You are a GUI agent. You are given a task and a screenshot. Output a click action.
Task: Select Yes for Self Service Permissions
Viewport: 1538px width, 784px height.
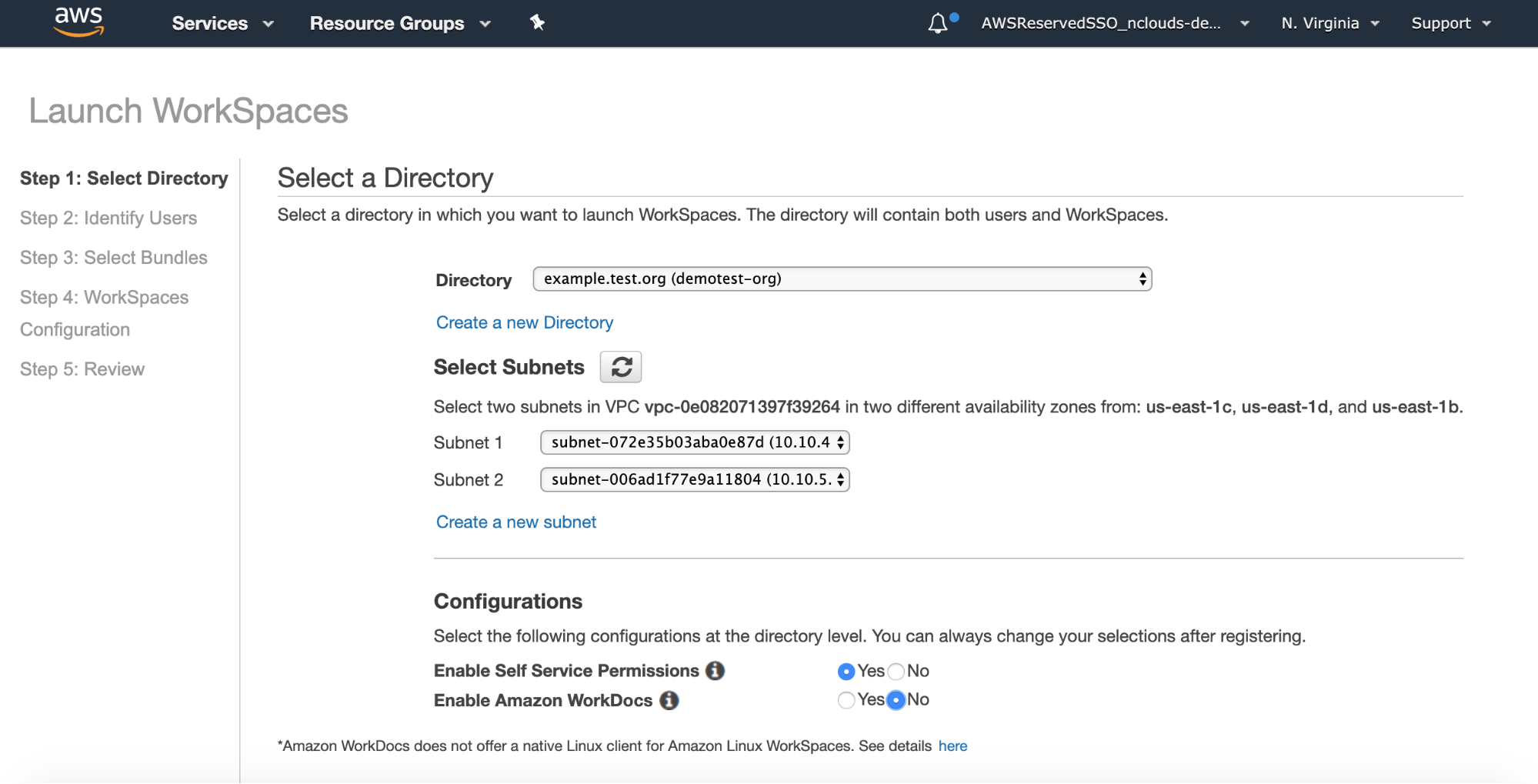coord(846,672)
